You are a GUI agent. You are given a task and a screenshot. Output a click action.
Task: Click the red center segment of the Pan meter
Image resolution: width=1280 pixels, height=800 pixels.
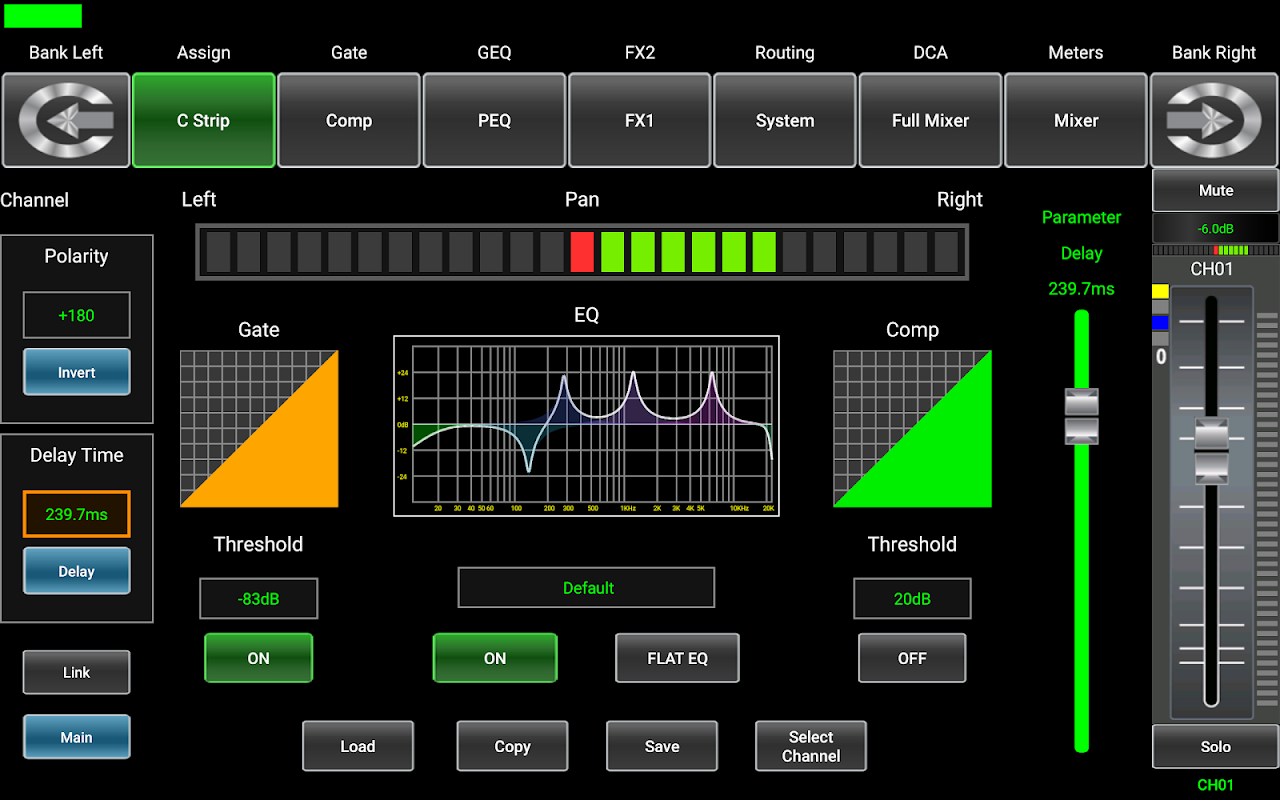pos(582,252)
